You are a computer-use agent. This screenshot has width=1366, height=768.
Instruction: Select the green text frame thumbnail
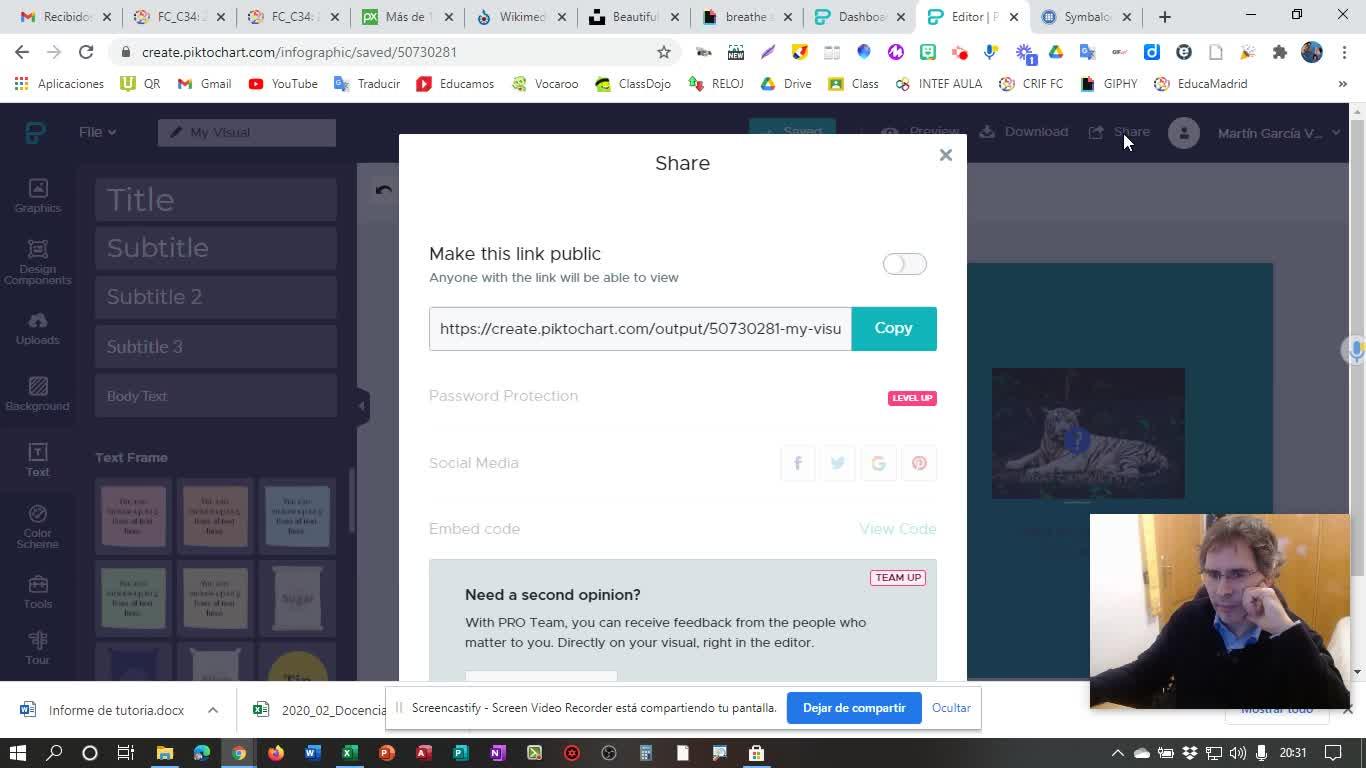pos(133,598)
